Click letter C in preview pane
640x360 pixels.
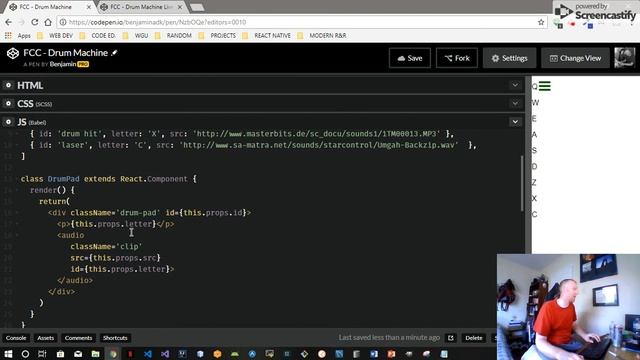534,214
